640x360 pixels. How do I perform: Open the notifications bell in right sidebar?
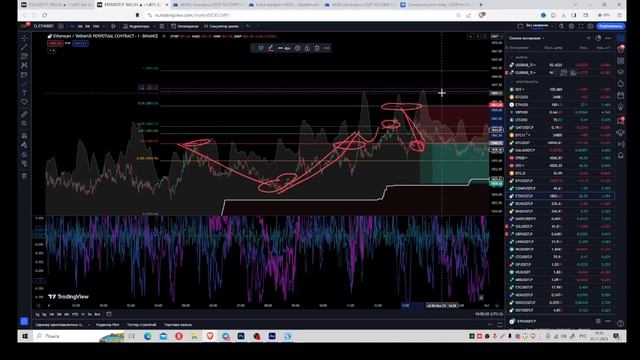pyautogui.click(x=621, y=156)
